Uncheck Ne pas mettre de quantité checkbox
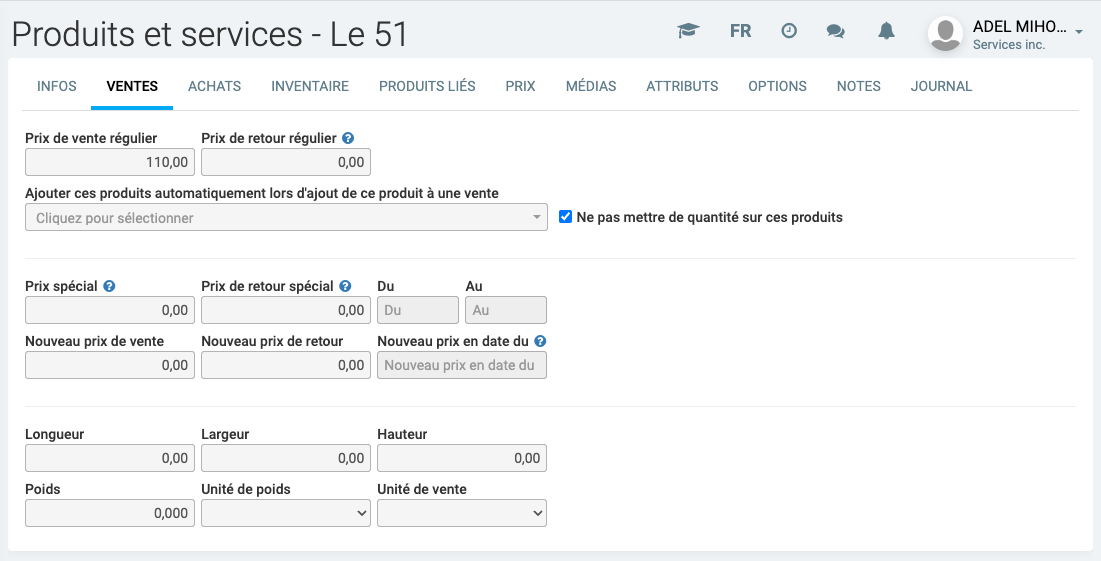The image size is (1101, 561). (x=566, y=217)
